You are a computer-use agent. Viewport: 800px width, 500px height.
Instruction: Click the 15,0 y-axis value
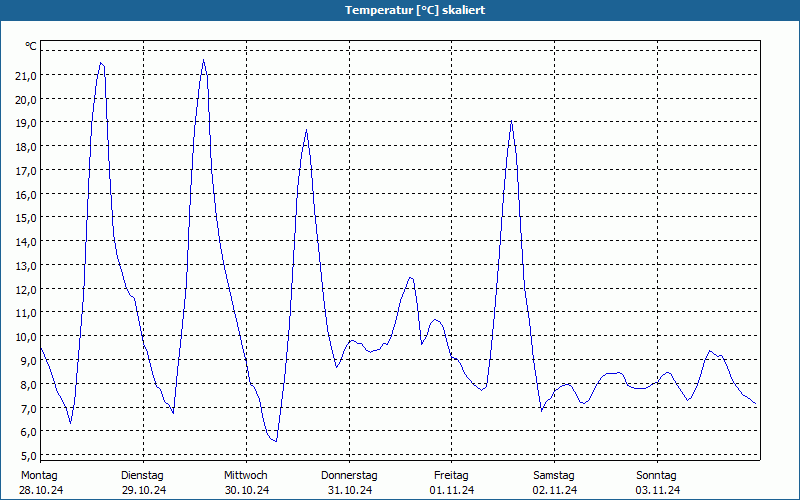(26, 218)
